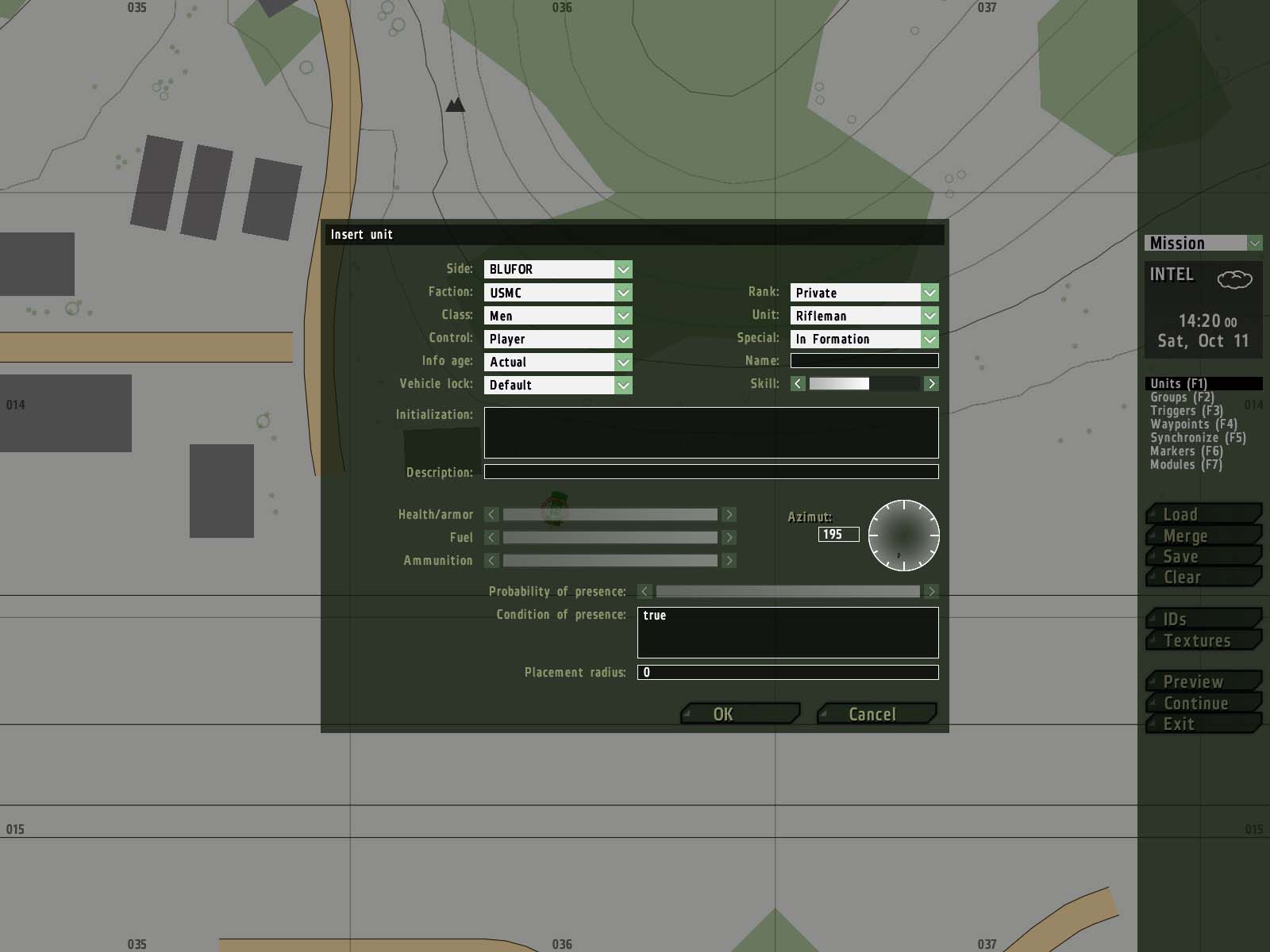Click the Fuel slider bar
1270x952 pixels.
[x=610, y=538]
